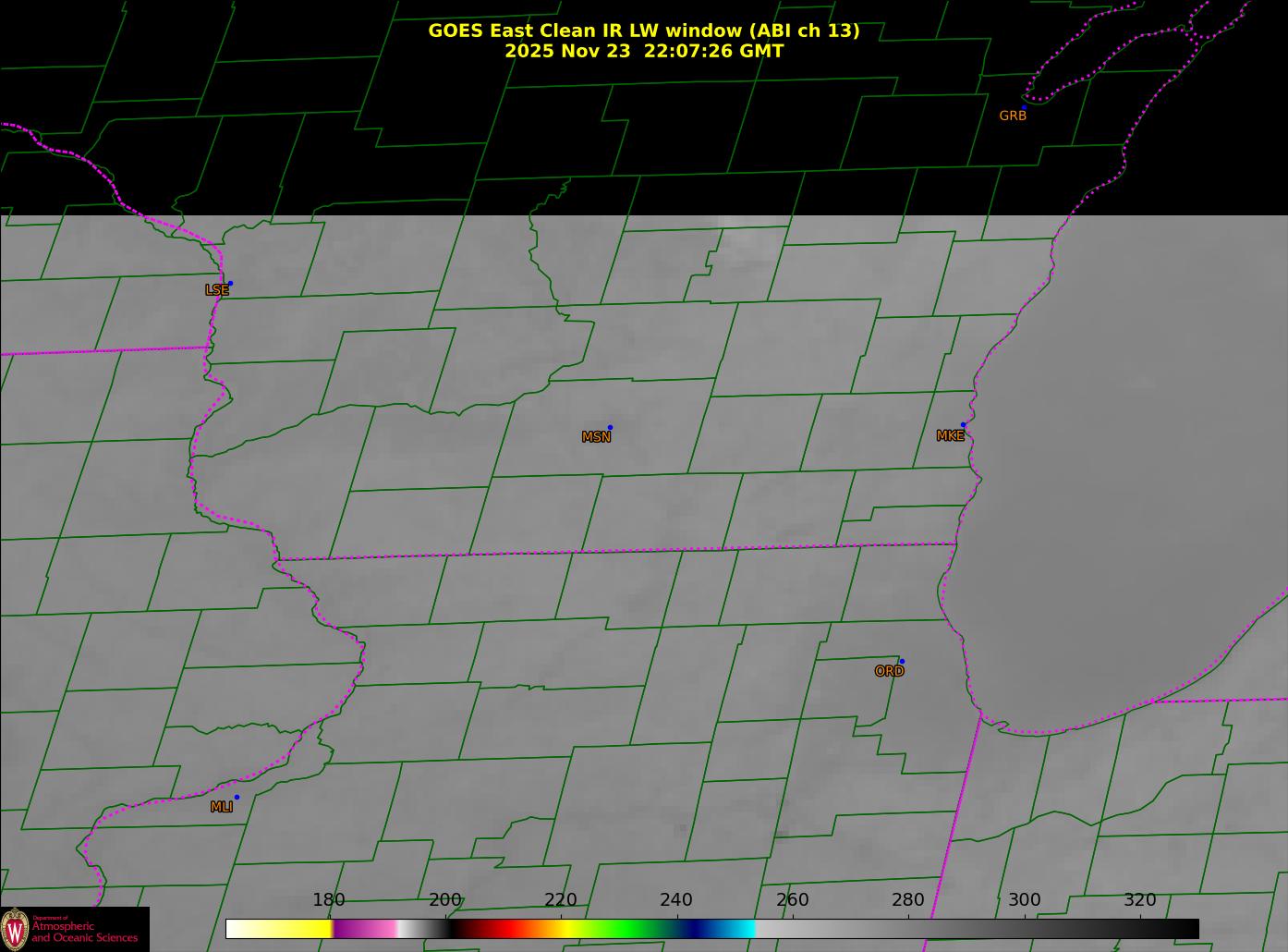Click the GOES East Clean IR title

tap(643, 31)
